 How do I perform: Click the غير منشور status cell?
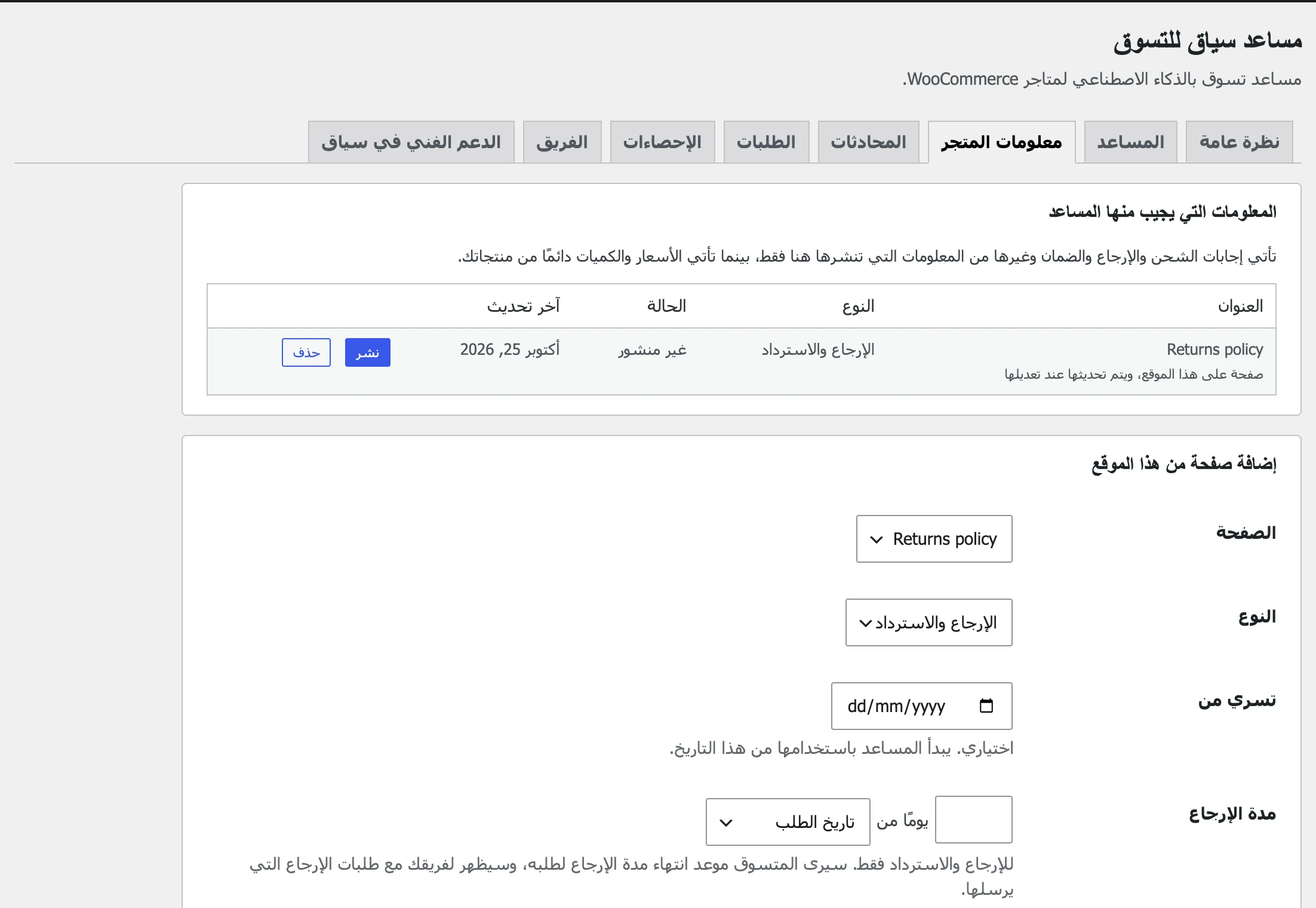652,350
